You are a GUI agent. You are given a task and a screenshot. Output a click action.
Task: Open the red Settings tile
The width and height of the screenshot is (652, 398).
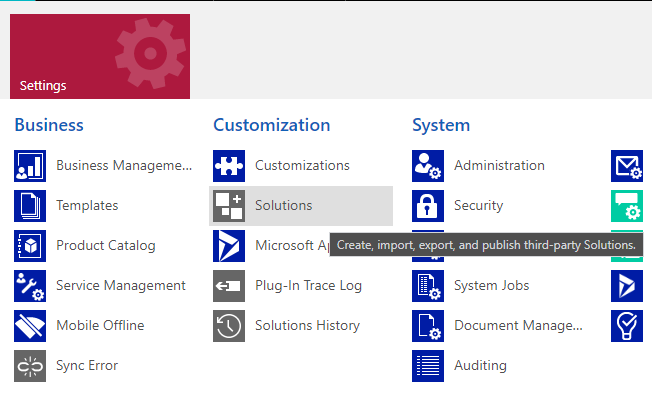tap(100, 57)
